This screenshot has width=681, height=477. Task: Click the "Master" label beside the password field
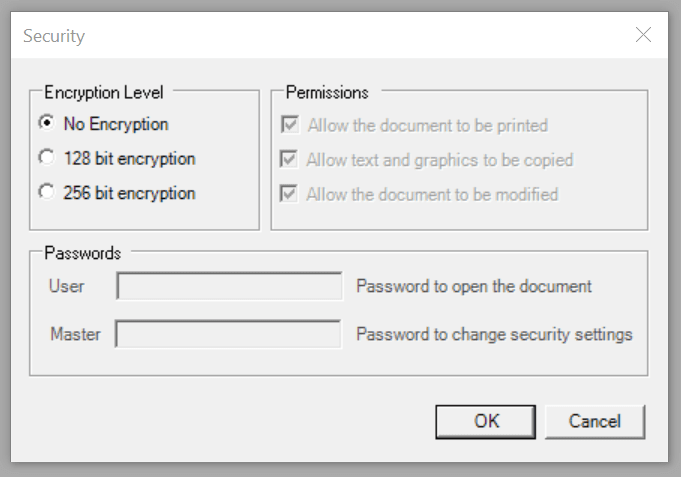[x=75, y=334]
